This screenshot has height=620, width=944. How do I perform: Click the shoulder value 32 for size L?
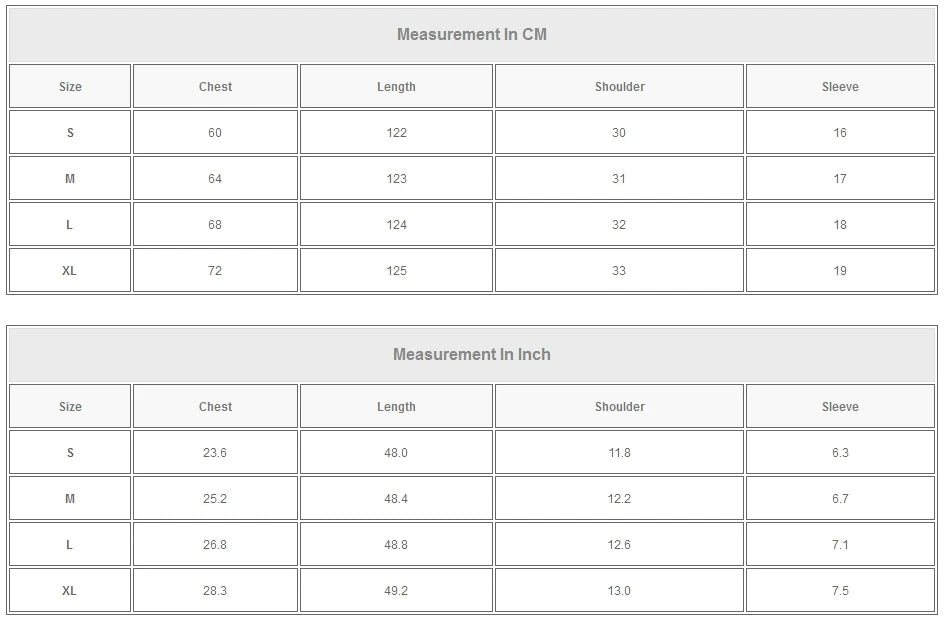pos(619,224)
